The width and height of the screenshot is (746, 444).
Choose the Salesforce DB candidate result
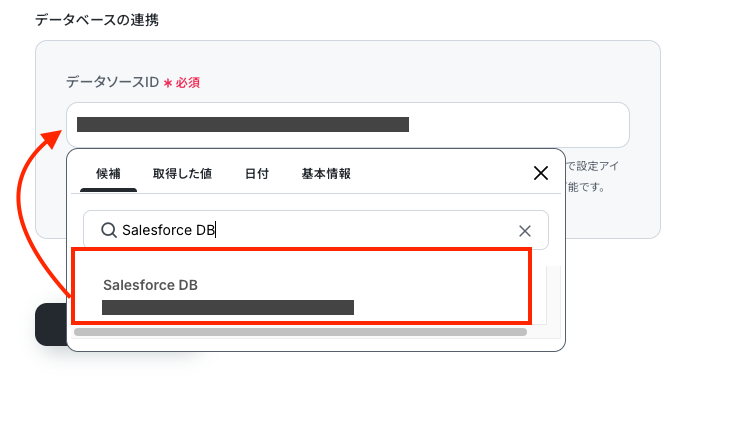[x=301, y=286]
